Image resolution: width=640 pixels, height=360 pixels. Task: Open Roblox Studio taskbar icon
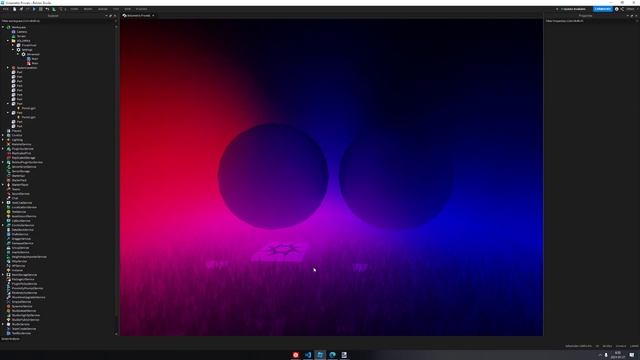tap(320, 355)
